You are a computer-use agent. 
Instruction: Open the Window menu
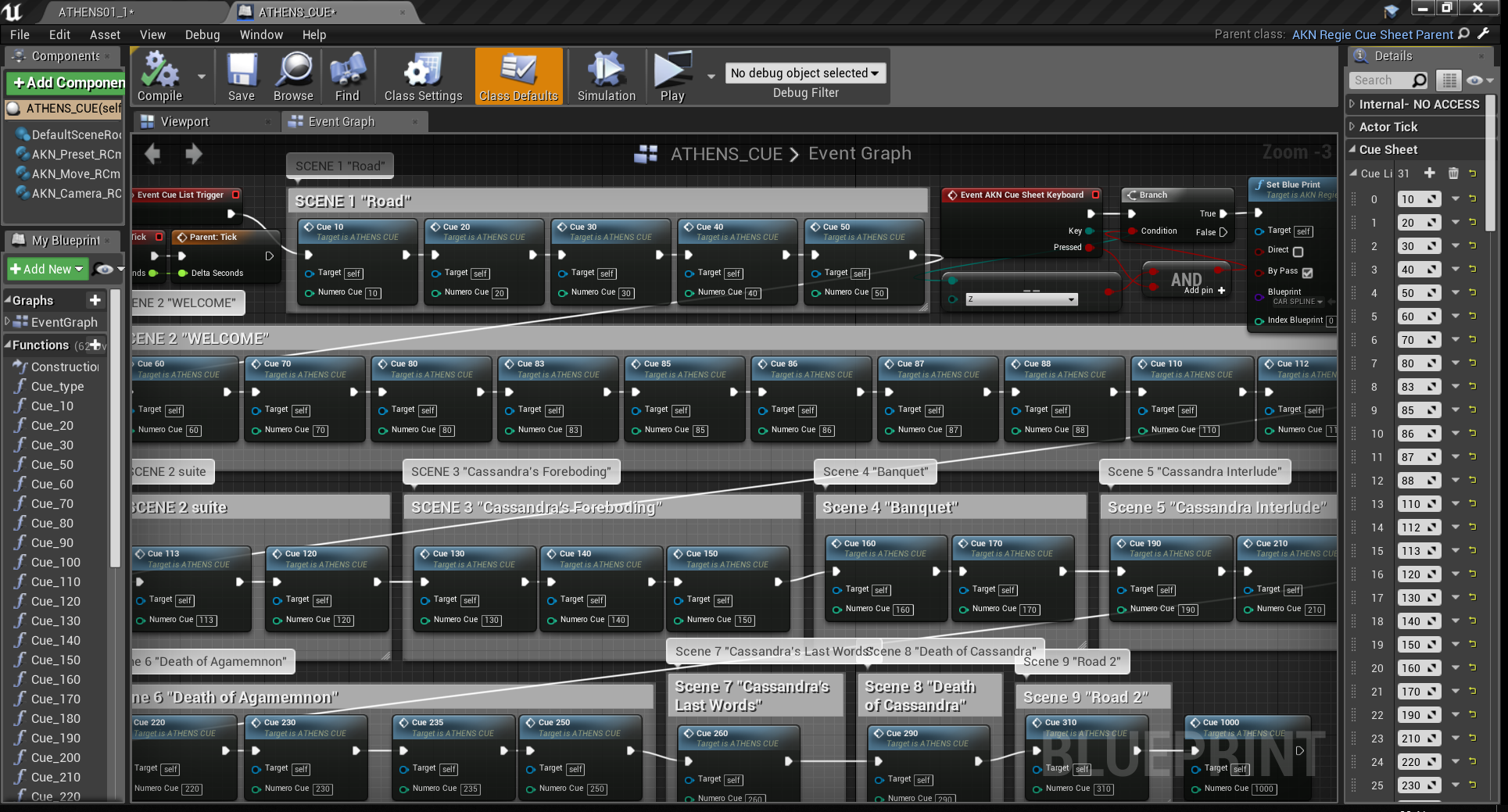click(261, 34)
